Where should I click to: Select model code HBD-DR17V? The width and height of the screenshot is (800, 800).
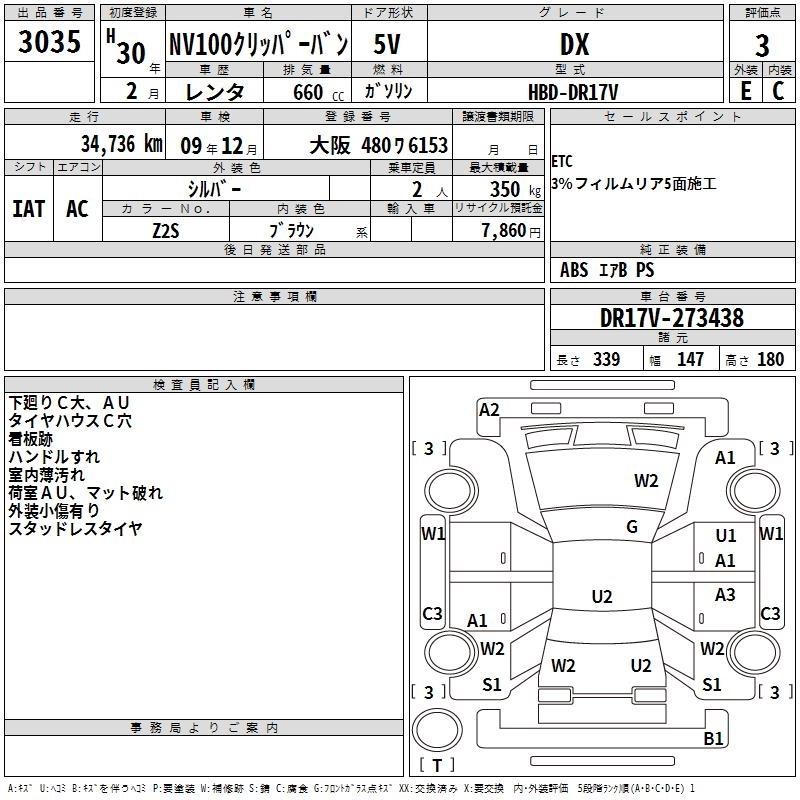coord(573,91)
